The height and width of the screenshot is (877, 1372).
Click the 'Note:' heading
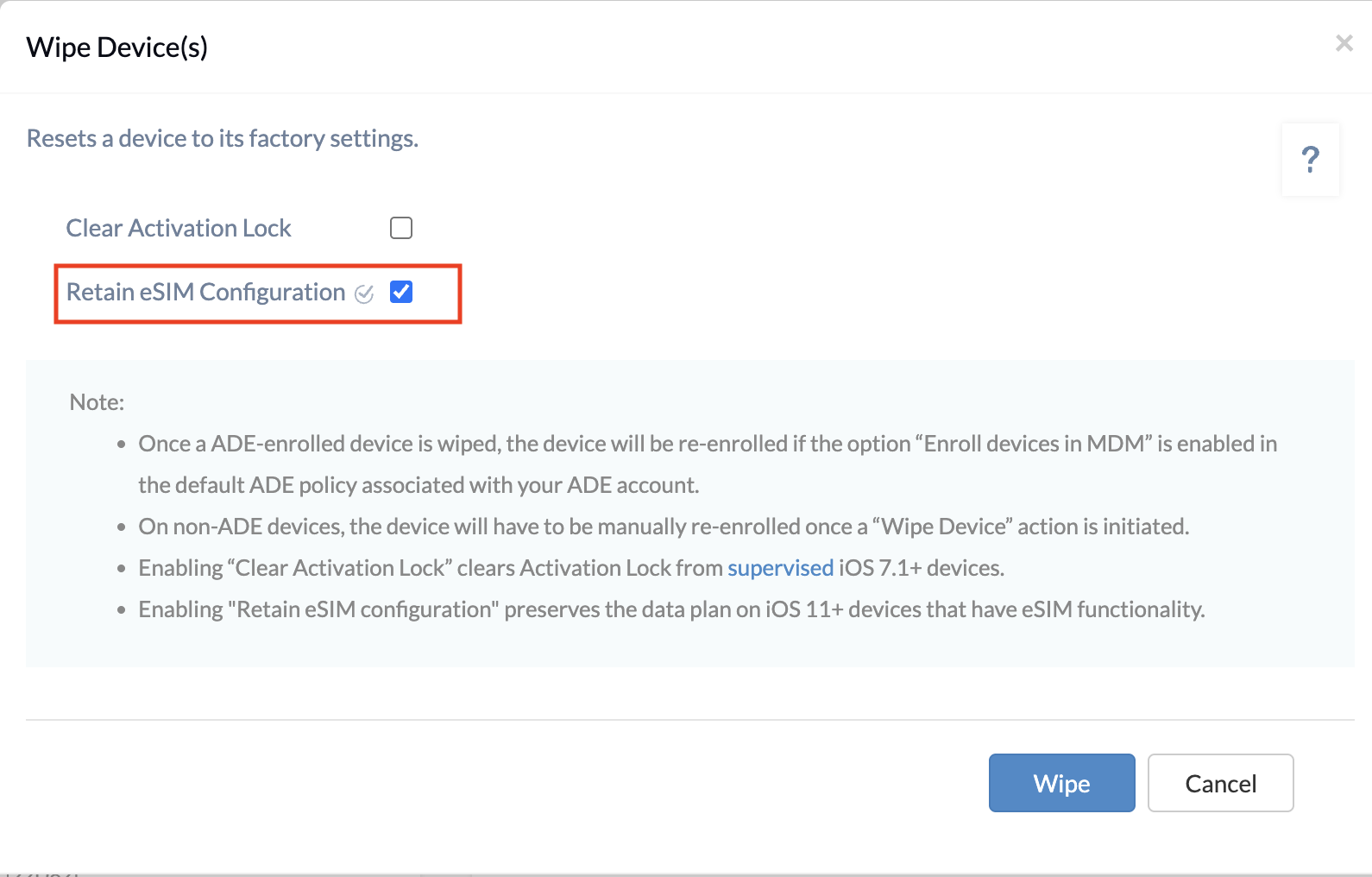tap(98, 402)
